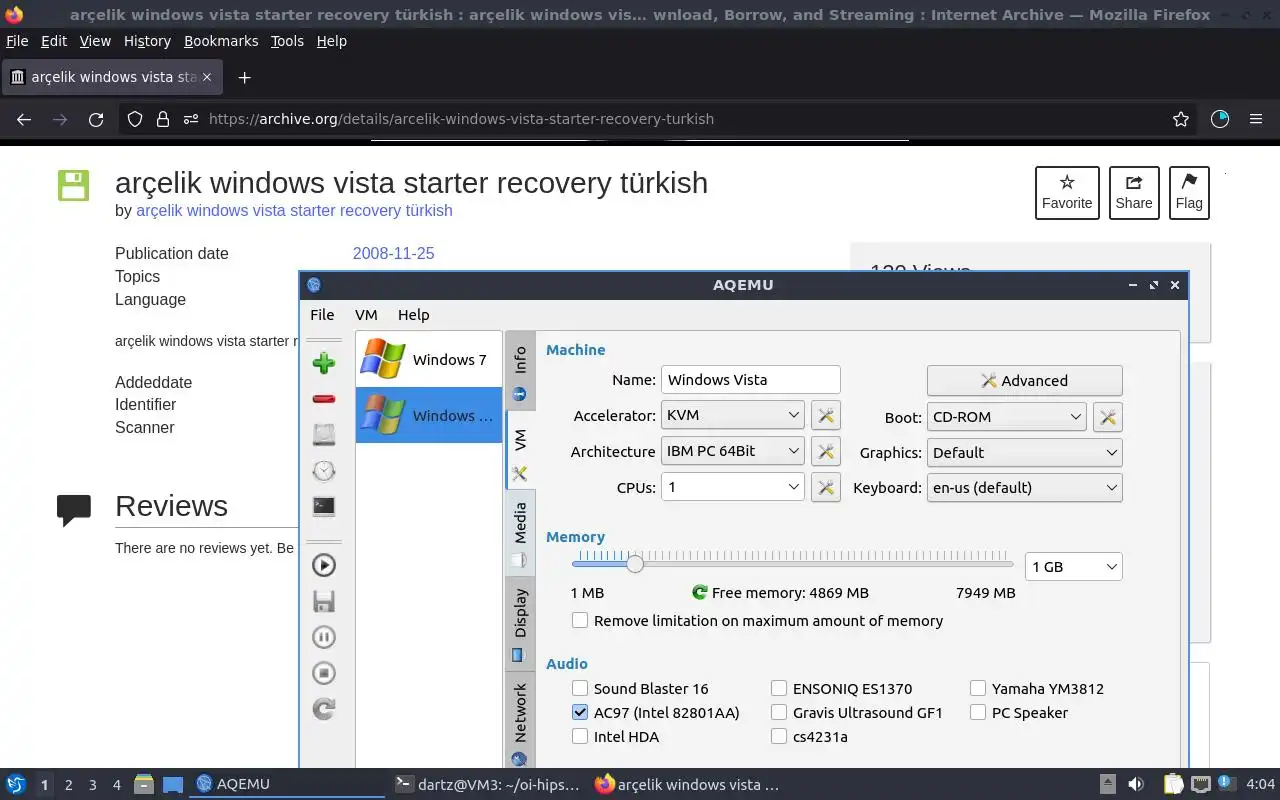The image size is (1280, 800).
Task: Click the Share button on archive.org
Action: click(x=1134, y=193)
